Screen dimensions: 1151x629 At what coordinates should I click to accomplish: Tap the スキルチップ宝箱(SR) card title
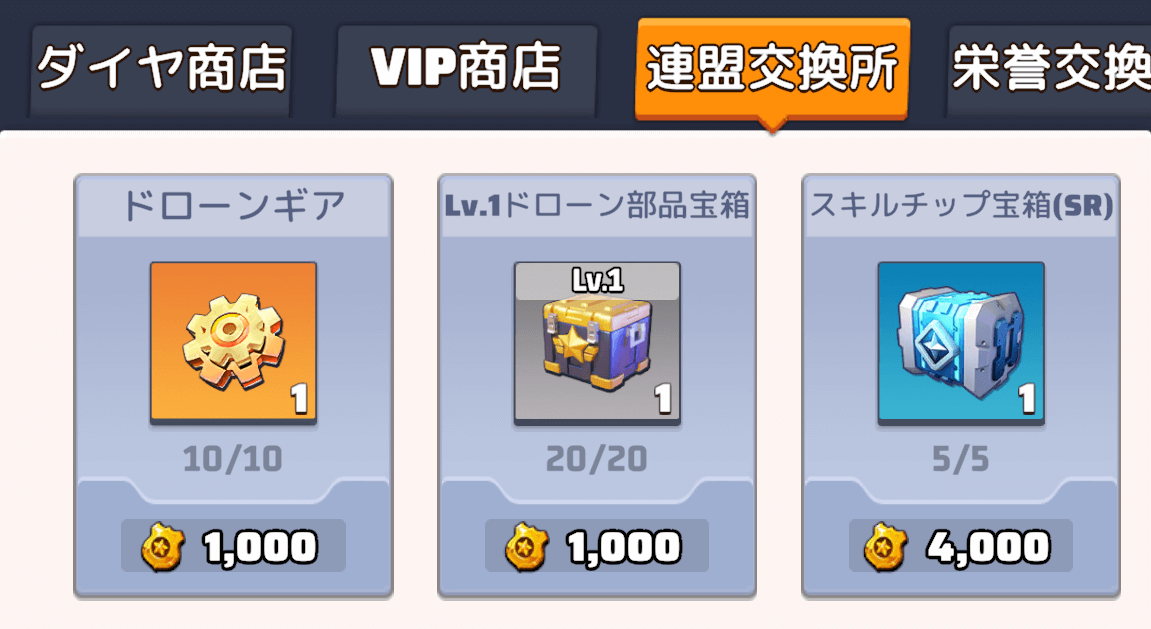[961, 206]
